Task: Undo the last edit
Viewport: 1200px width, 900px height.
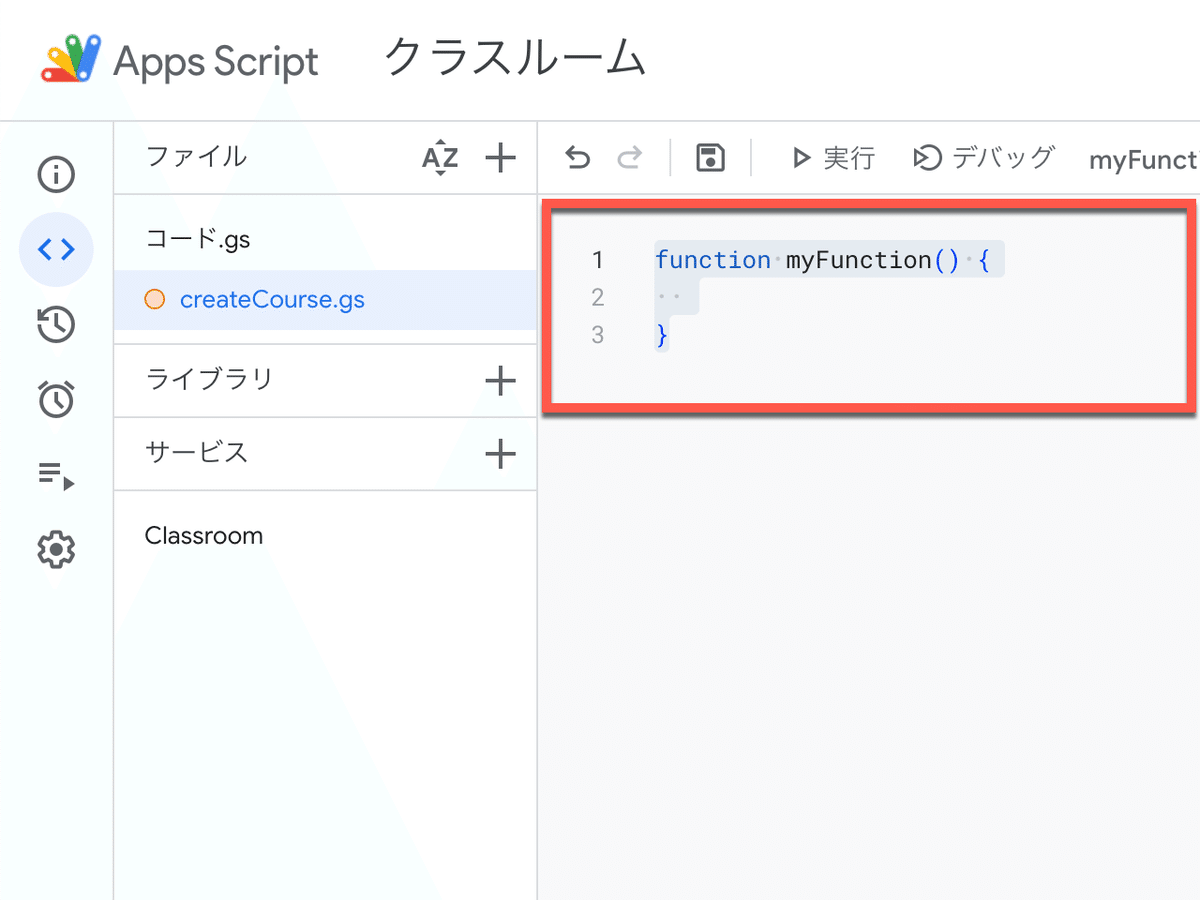Action: (578, 158)
